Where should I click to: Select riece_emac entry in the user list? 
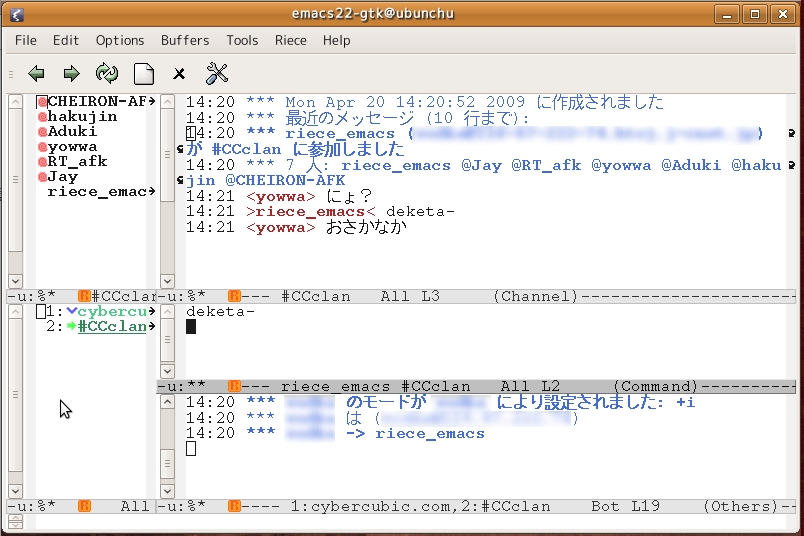(x=97, y=192)
